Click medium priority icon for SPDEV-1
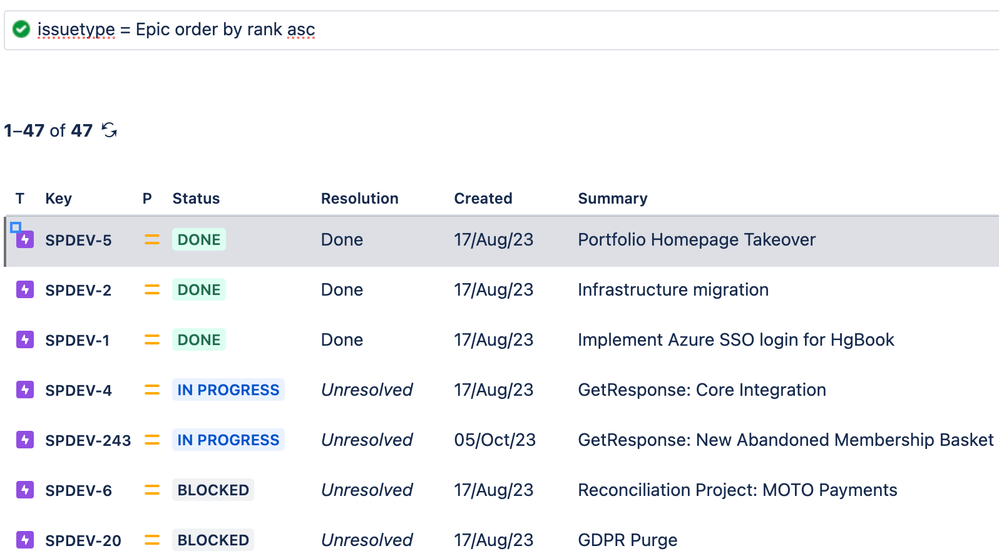 (x=152, y=340)
